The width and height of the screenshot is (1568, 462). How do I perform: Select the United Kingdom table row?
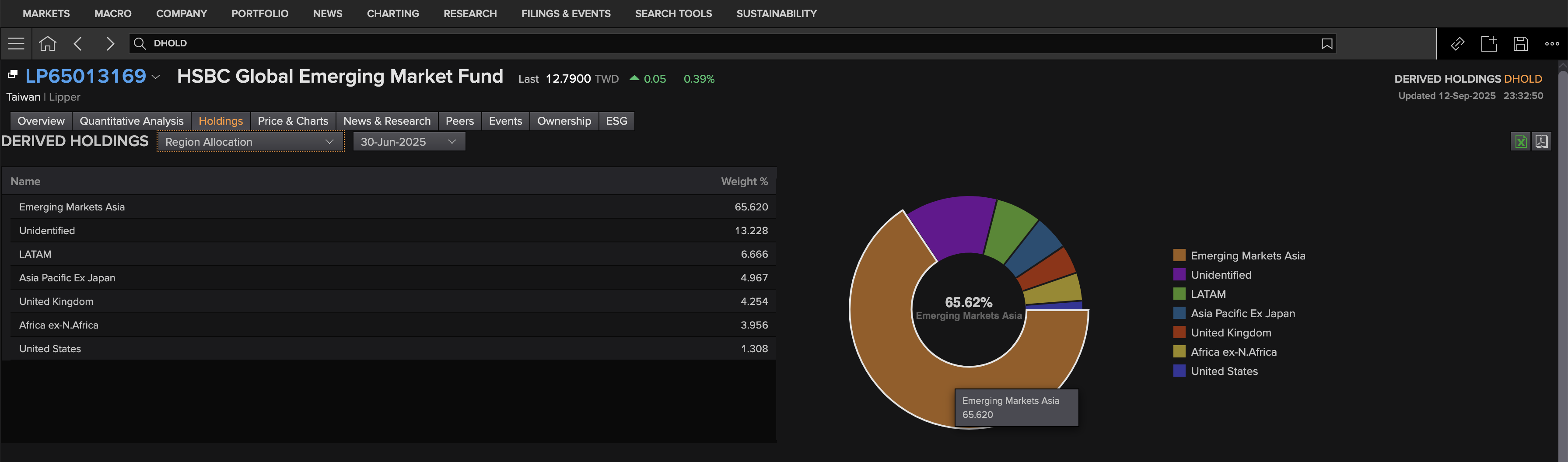click(389, 301)
